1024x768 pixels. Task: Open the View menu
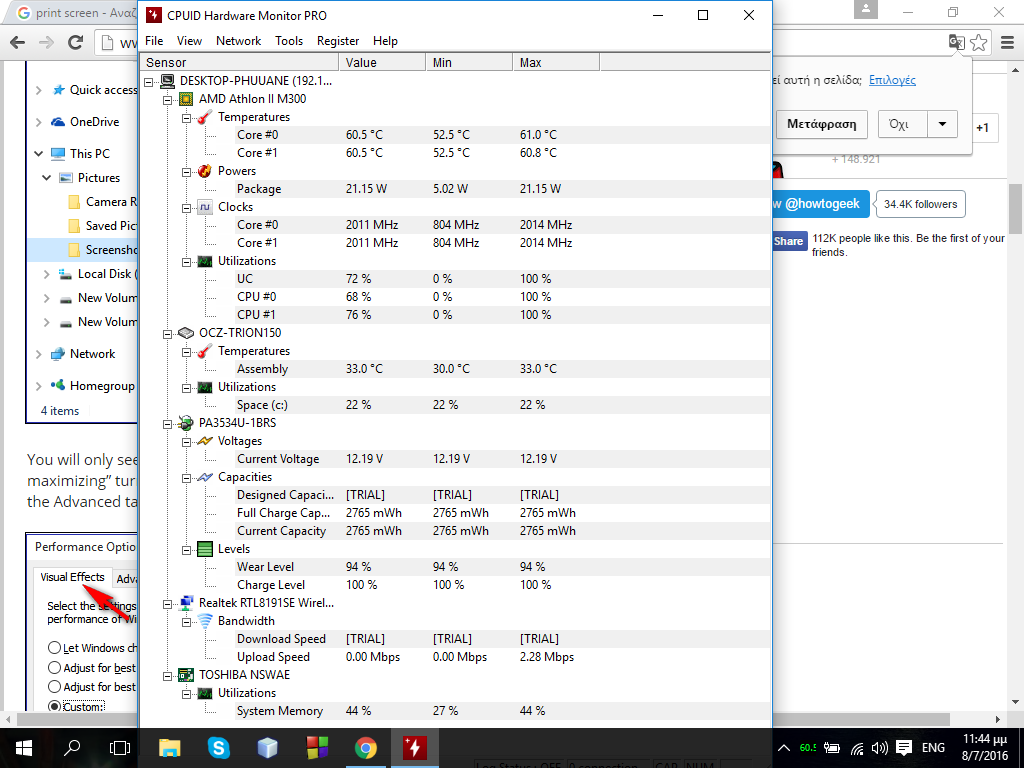(x=189, y=40)
